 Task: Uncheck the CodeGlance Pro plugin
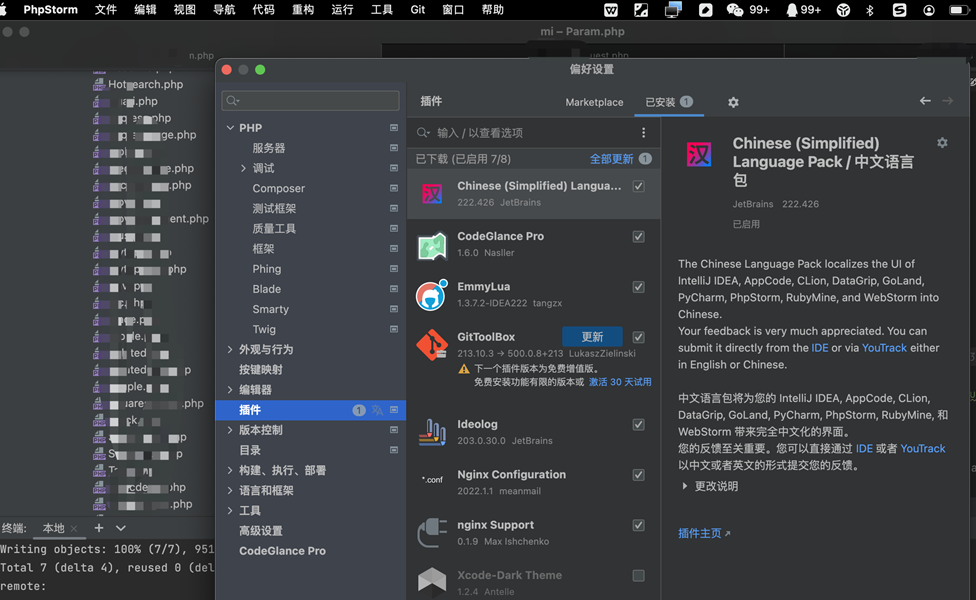coord(639,237)
